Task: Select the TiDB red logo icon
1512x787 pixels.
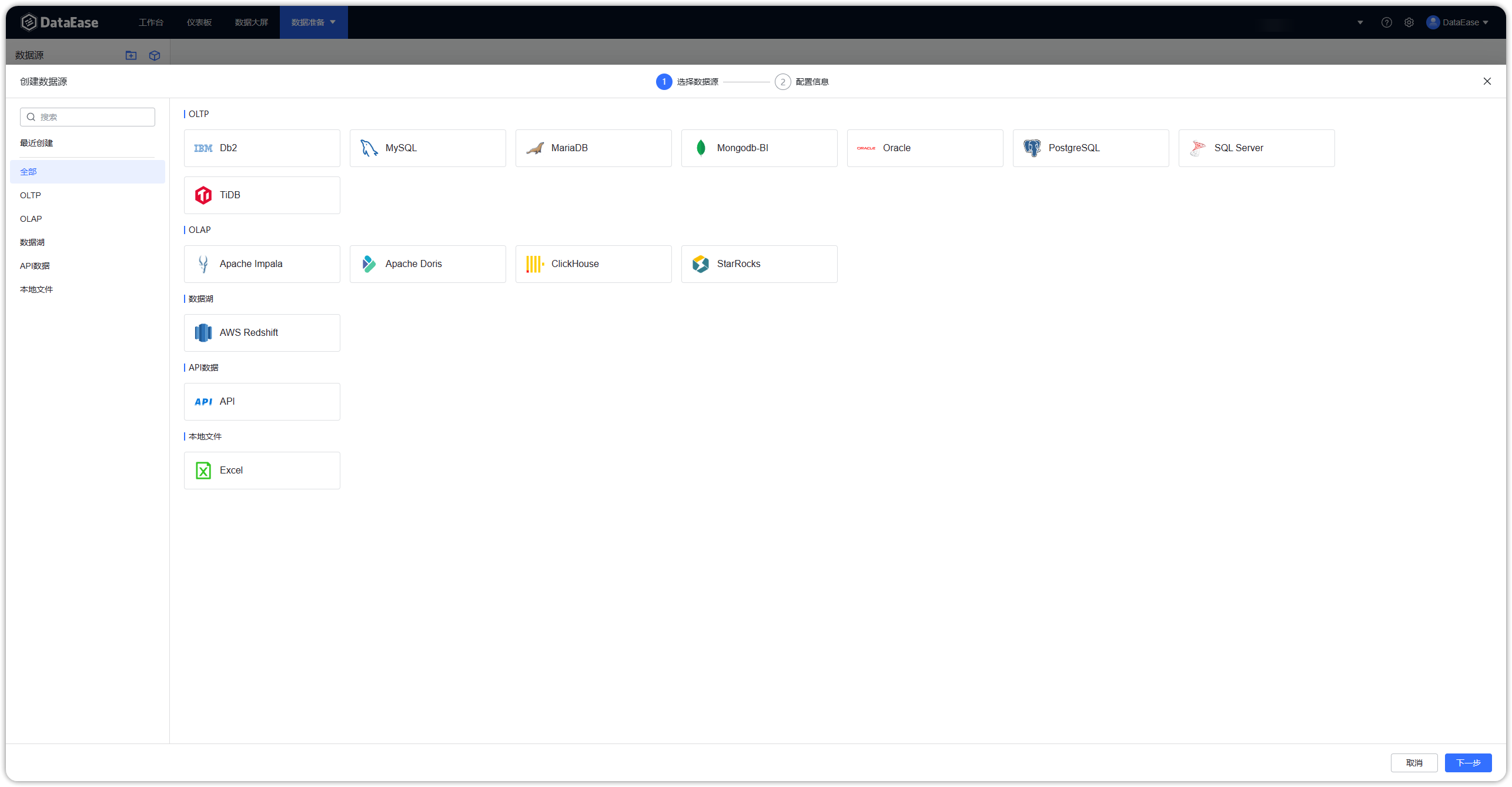Action: click(x=203, y=195)
